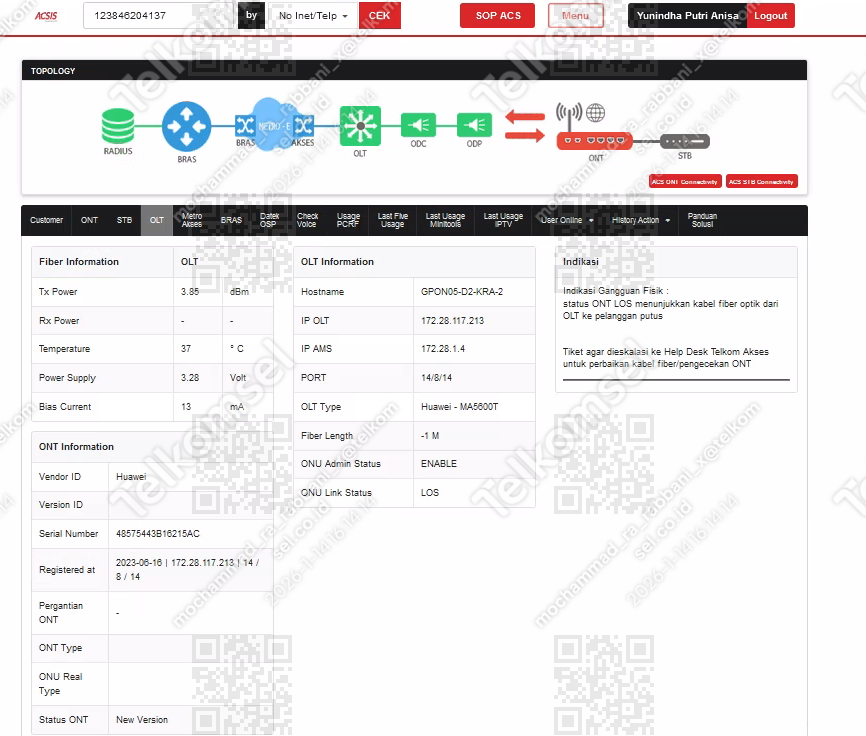Click Bias Current value 13
The height and width of the screenshot is (736, 866).
[x=186, y=407]
